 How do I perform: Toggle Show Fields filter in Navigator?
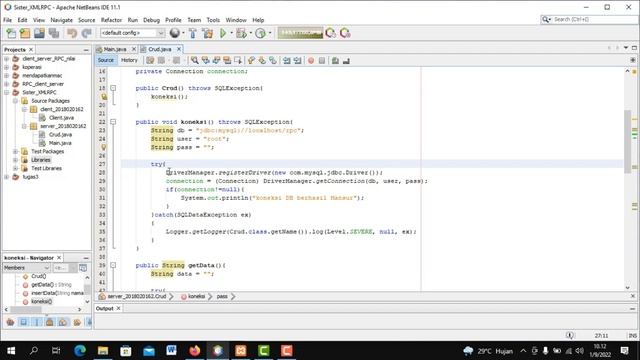pos(23,322)
